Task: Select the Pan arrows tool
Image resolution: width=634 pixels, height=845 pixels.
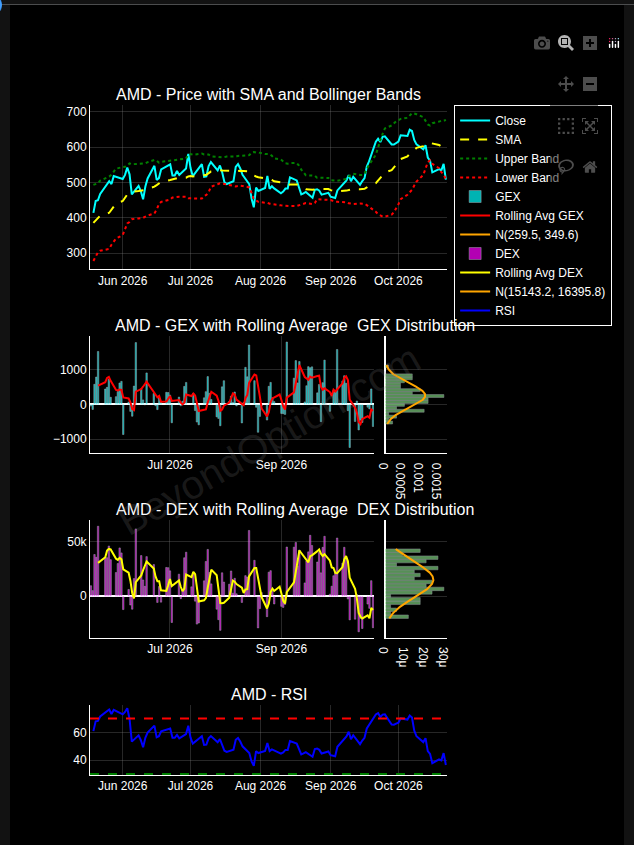Action: click(x=566, y=84)
